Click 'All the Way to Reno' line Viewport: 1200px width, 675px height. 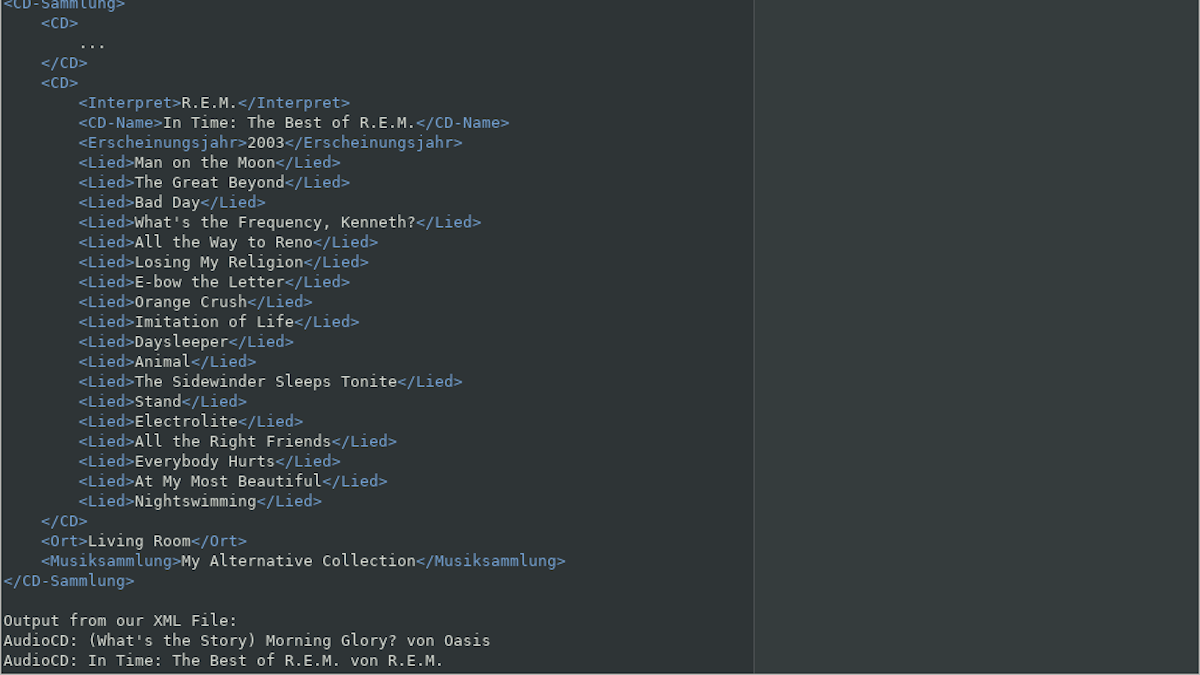pyautogui.click(x=229, y=243)
